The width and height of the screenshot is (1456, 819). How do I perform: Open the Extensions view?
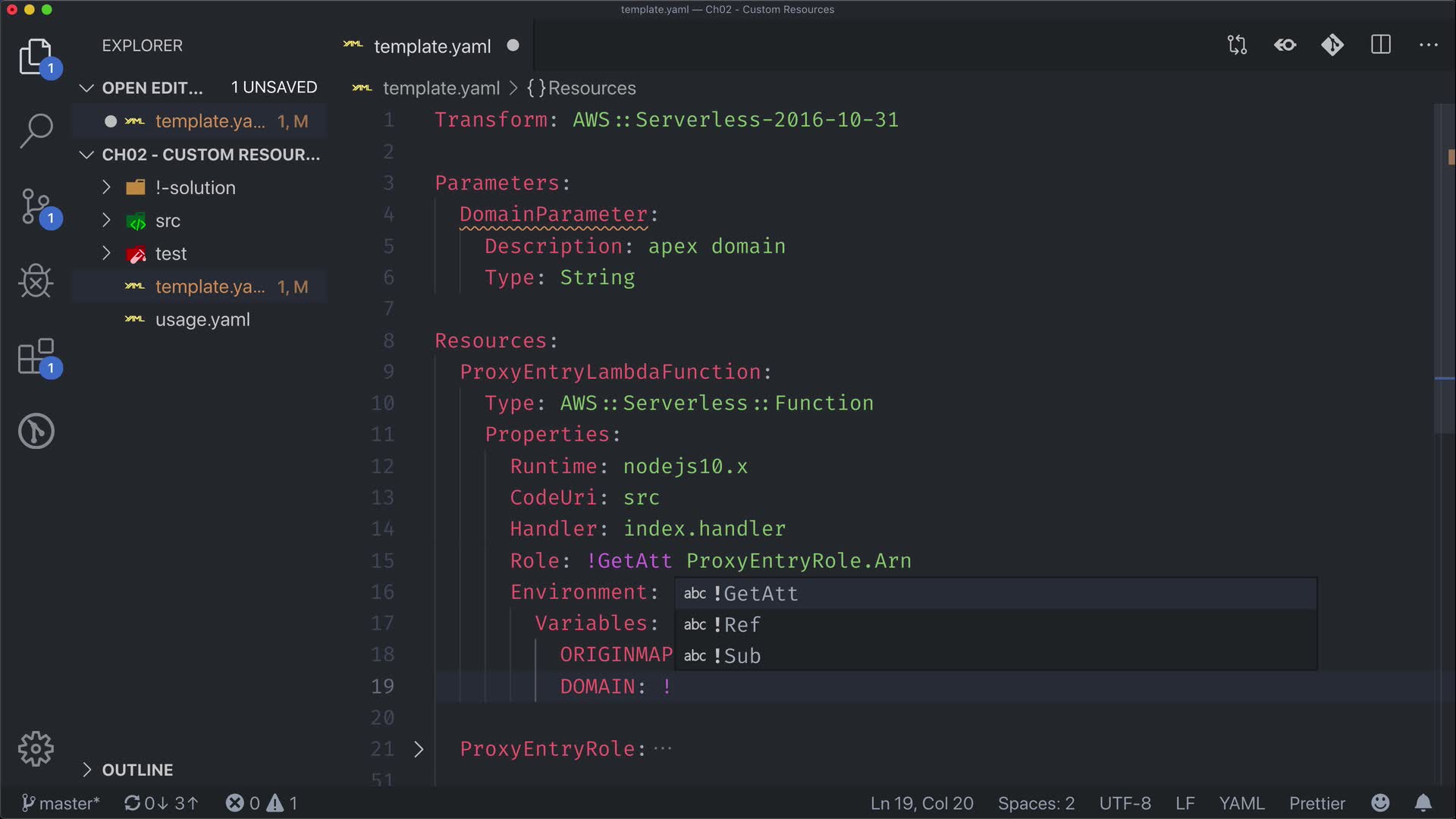(36, 356)
